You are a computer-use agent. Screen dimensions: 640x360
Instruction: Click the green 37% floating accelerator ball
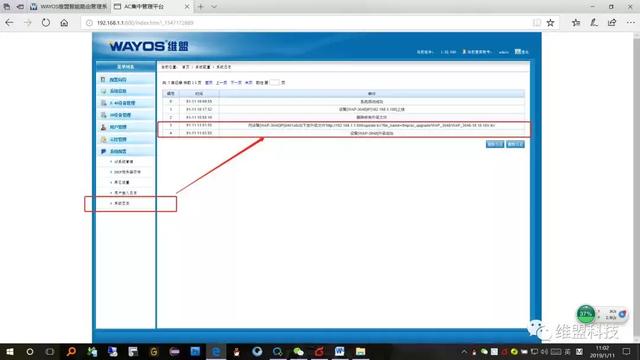[586, 313]
